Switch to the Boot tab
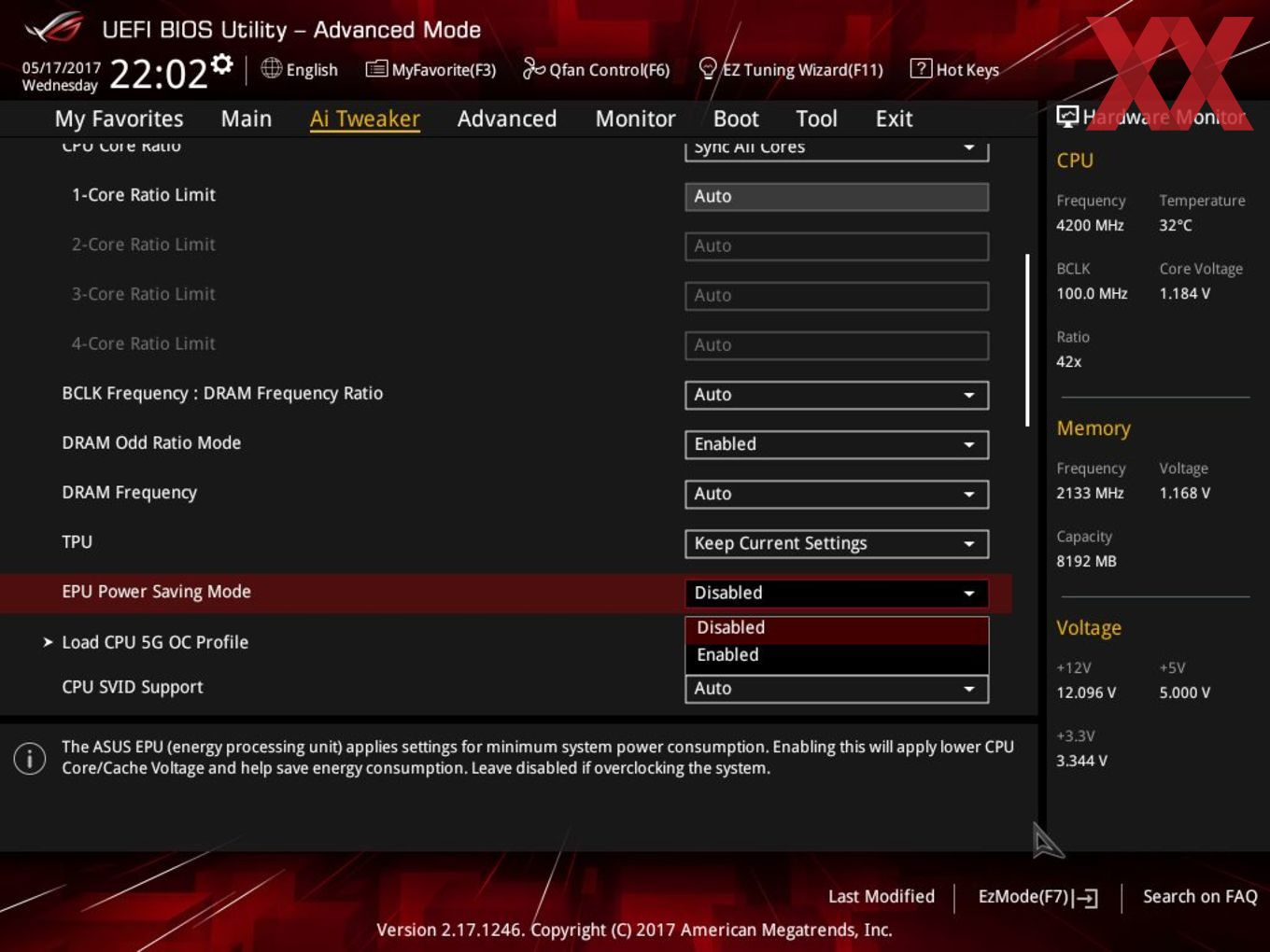Image resolution: width=1270 pixels, height=952 pixels. tap(736, 119)
